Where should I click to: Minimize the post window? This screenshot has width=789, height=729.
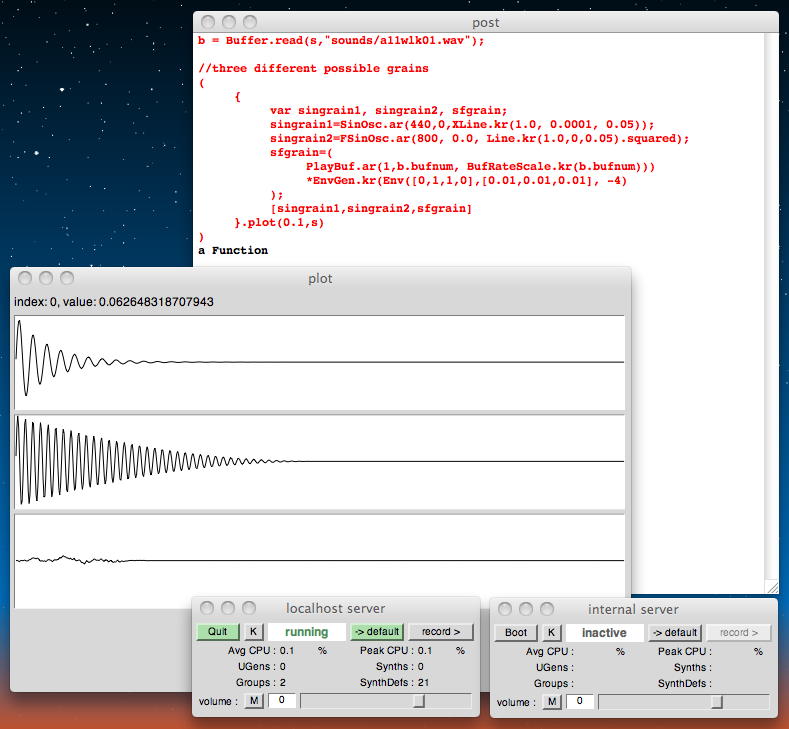click(x=229, y=22)
